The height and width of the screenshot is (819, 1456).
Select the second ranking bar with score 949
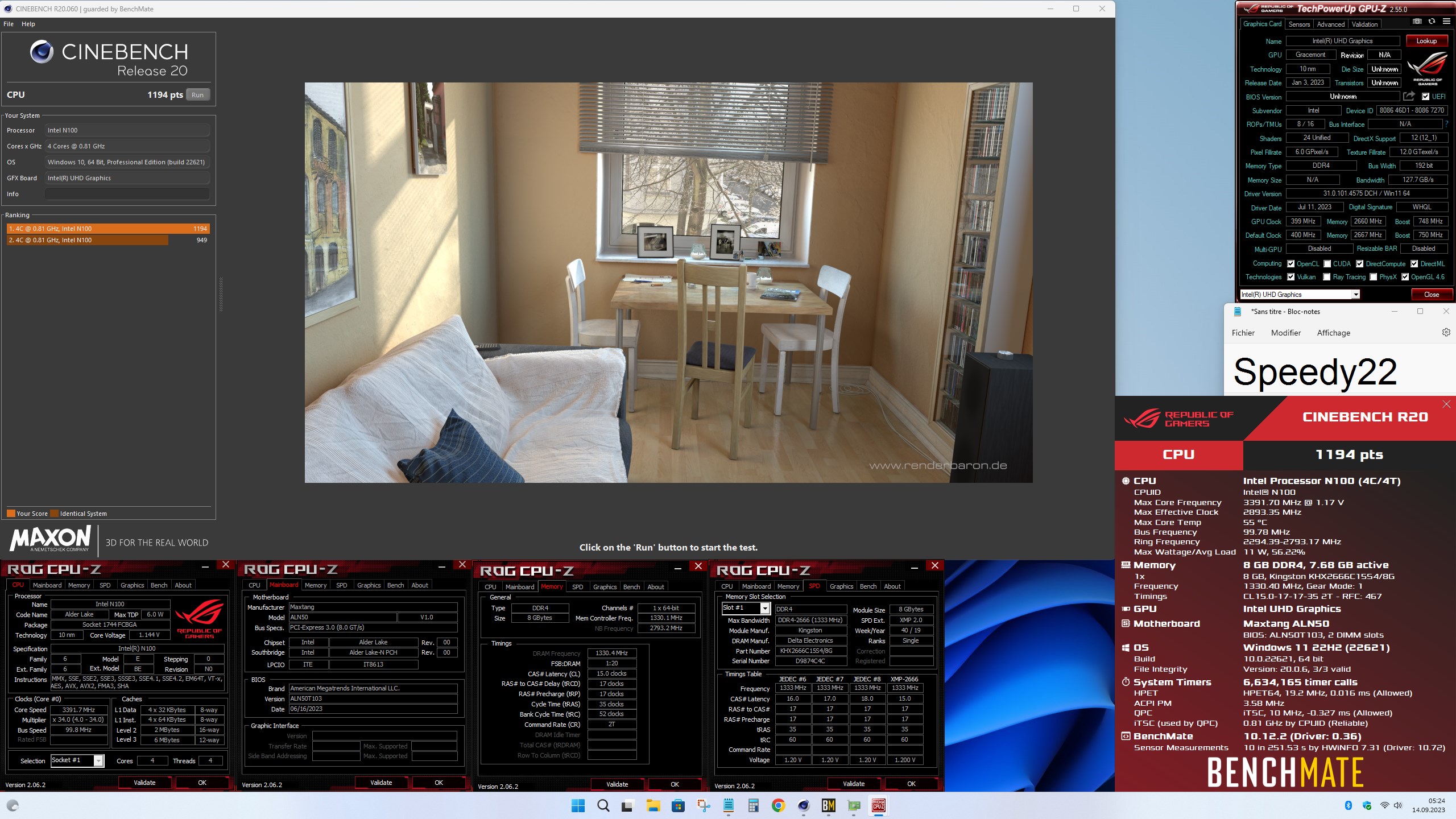(x=108, y=240)
